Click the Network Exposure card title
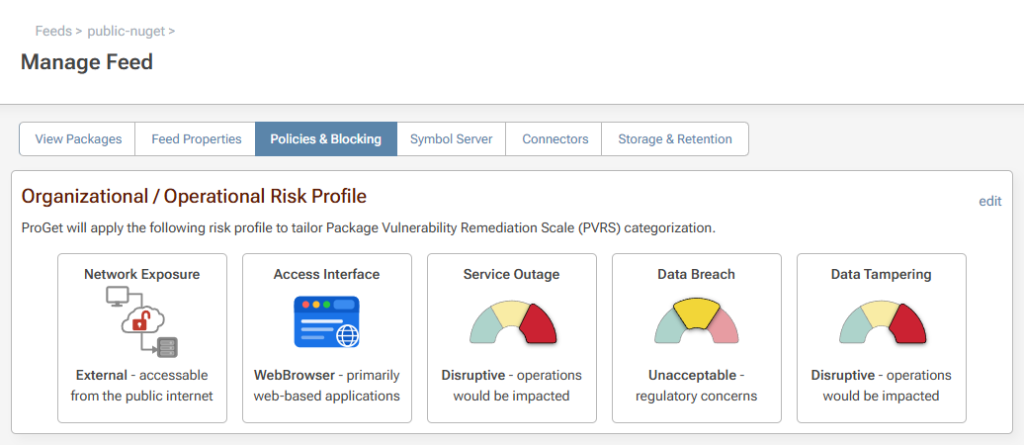 pos(142,274)
